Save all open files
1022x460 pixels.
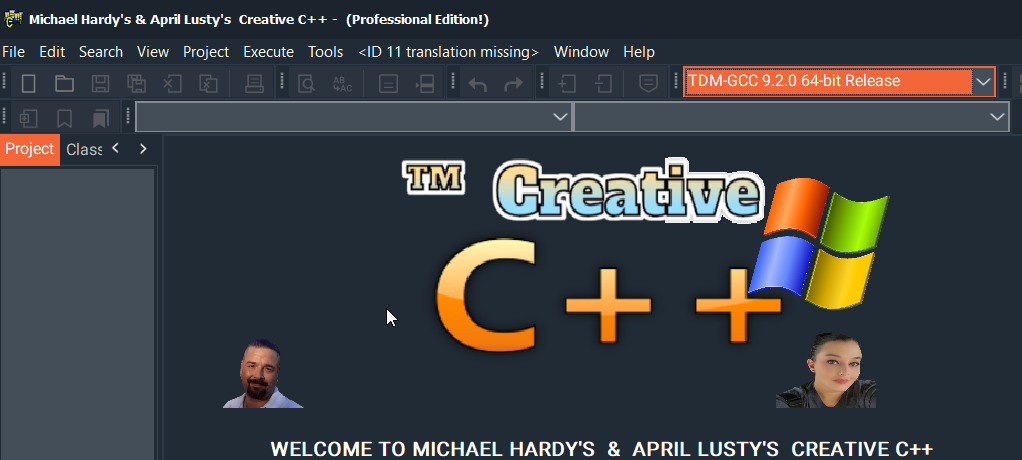[136, 83]
